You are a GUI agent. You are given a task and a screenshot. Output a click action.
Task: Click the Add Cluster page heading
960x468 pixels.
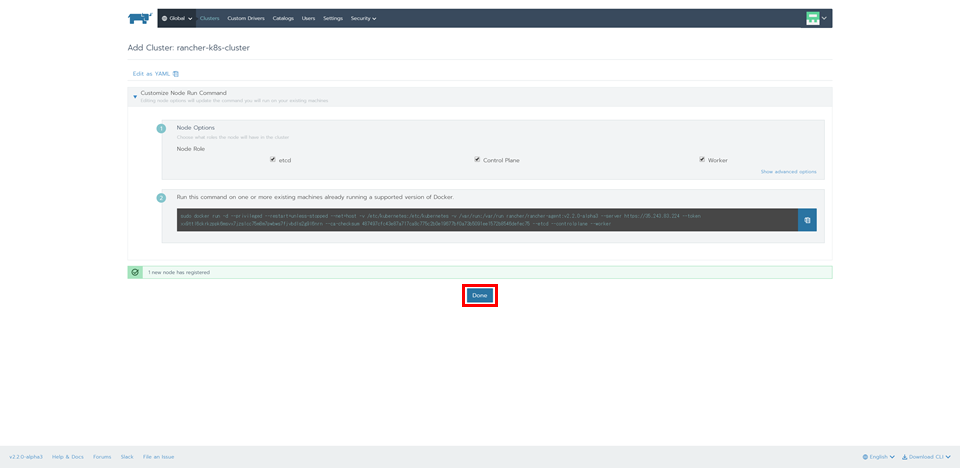click(189, 48)
